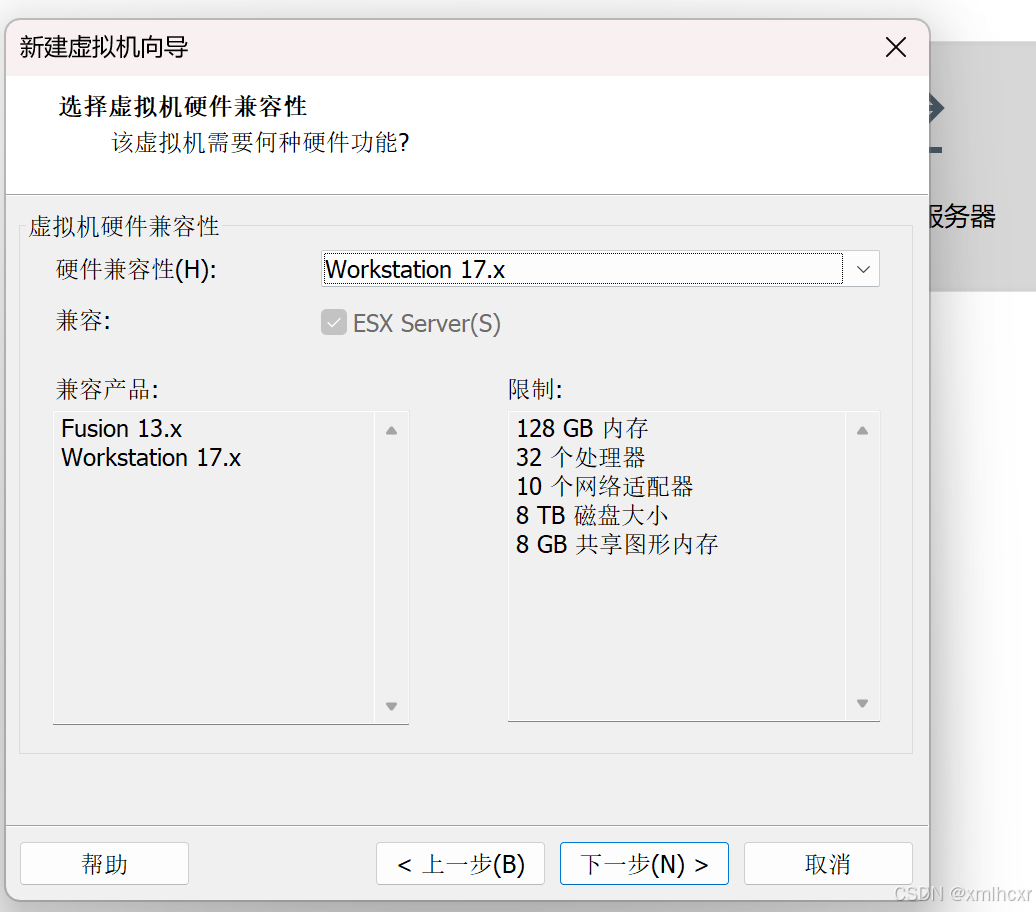Click scroll down arrow in 限制 list
The image size is (1036, 912).
point(862,703)
